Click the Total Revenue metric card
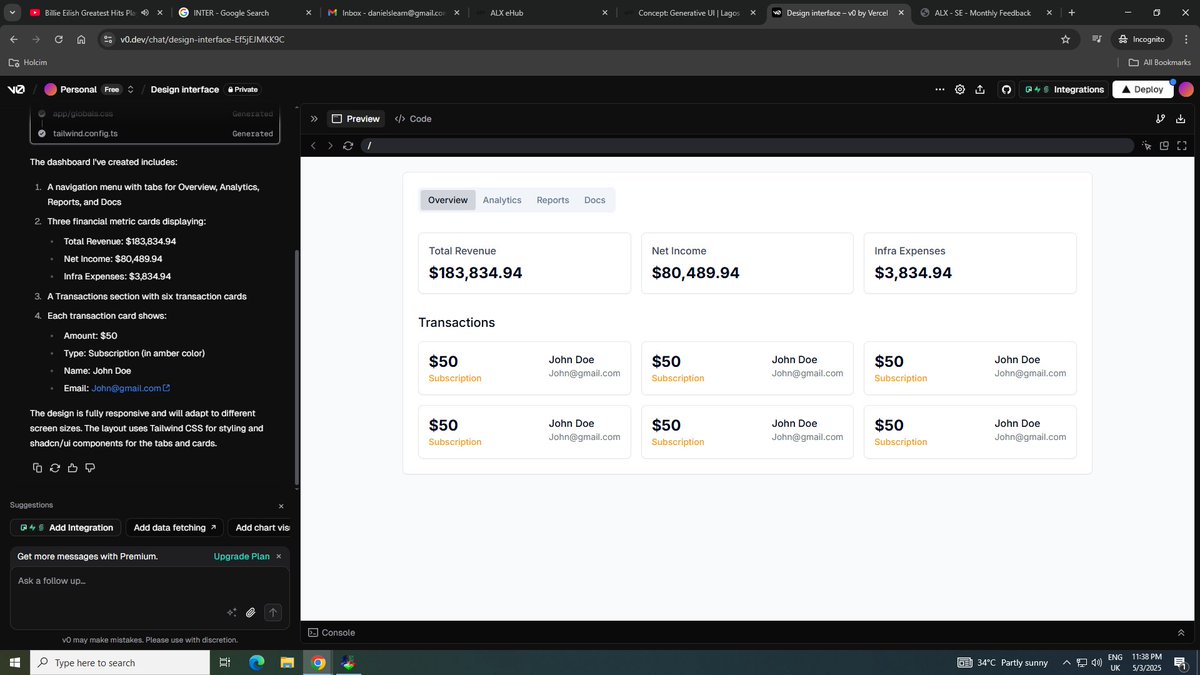Viewport: 1200px width, 675px height. [x=524, y=263]
